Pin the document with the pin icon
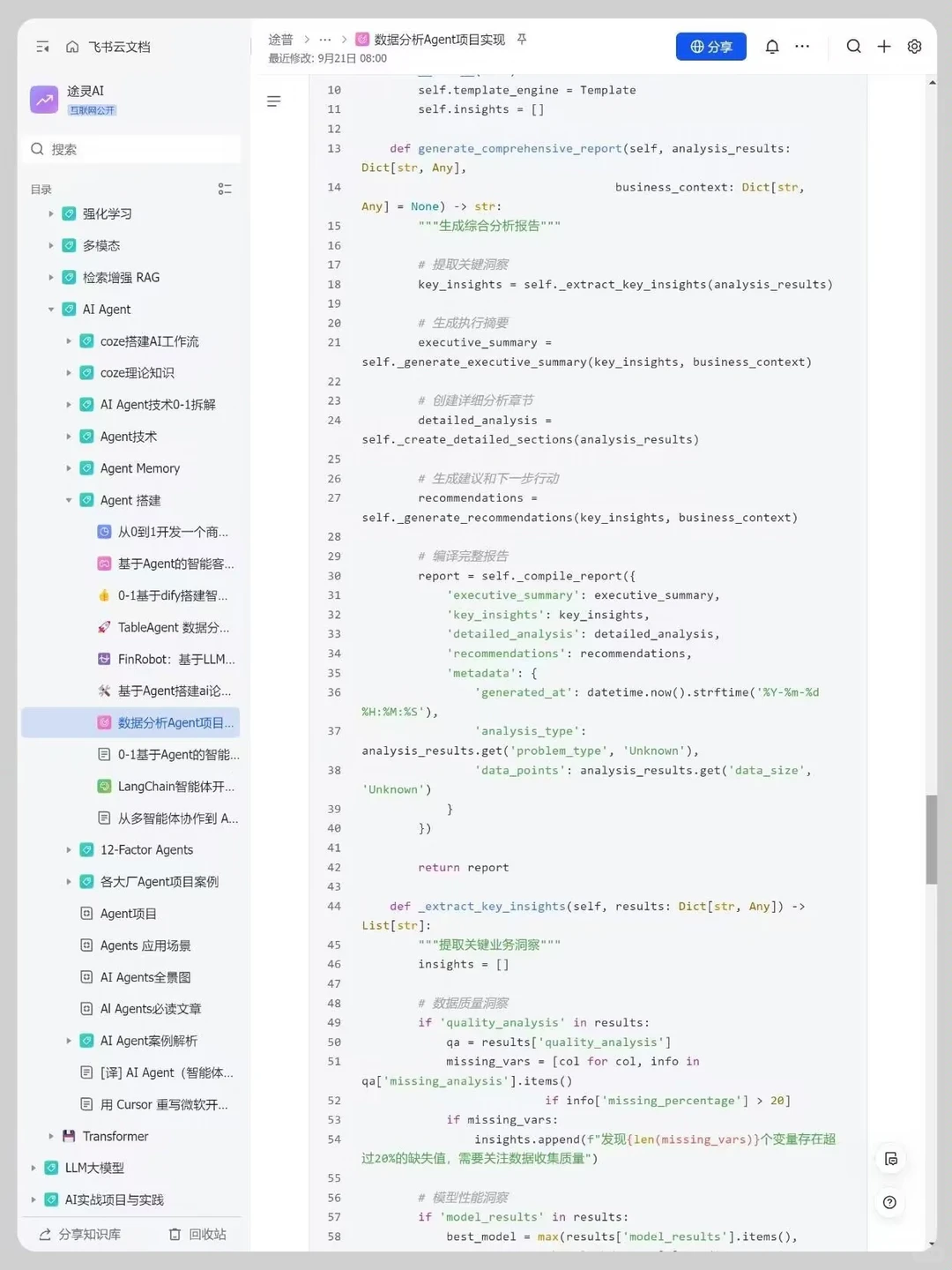Image resolution: width=952 pixels, height=1270 pixels. click(522, 40)
